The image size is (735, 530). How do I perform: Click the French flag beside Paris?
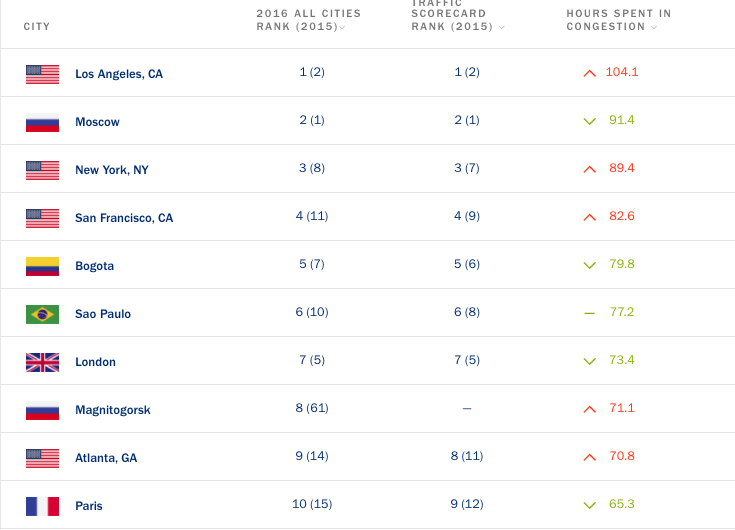click(x=42, y=506)
